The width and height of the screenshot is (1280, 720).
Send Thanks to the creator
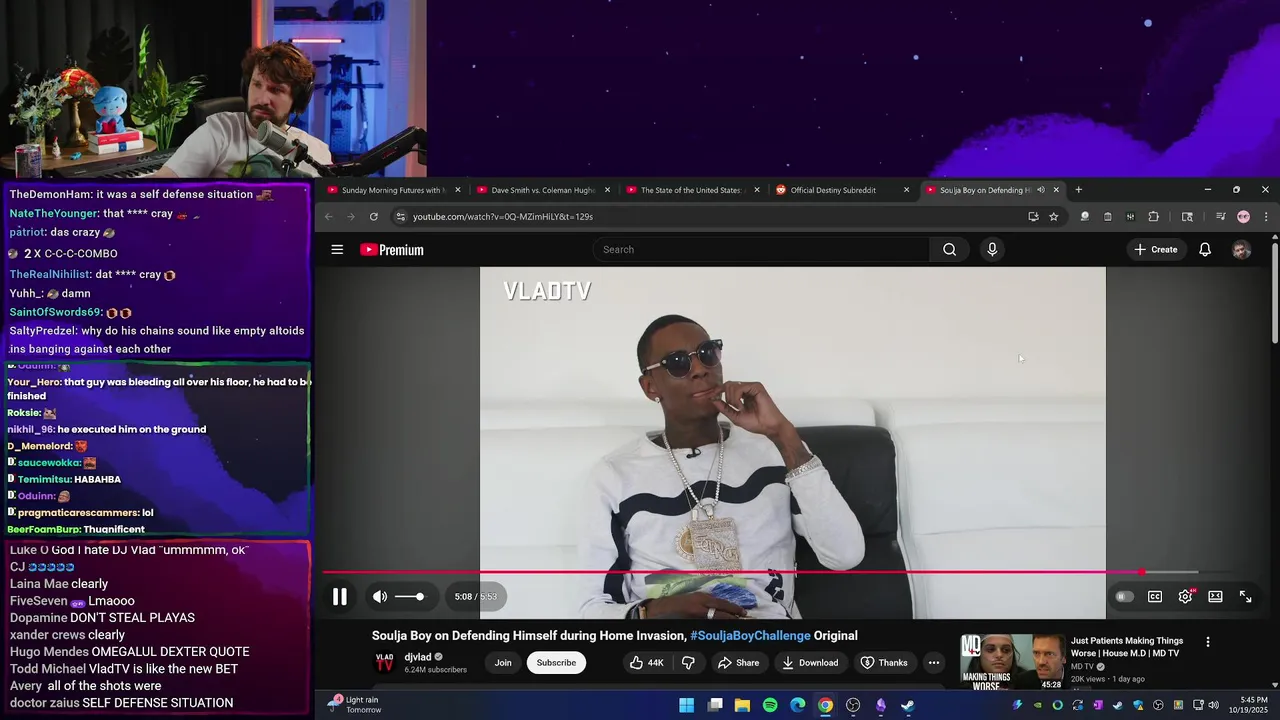884,663
